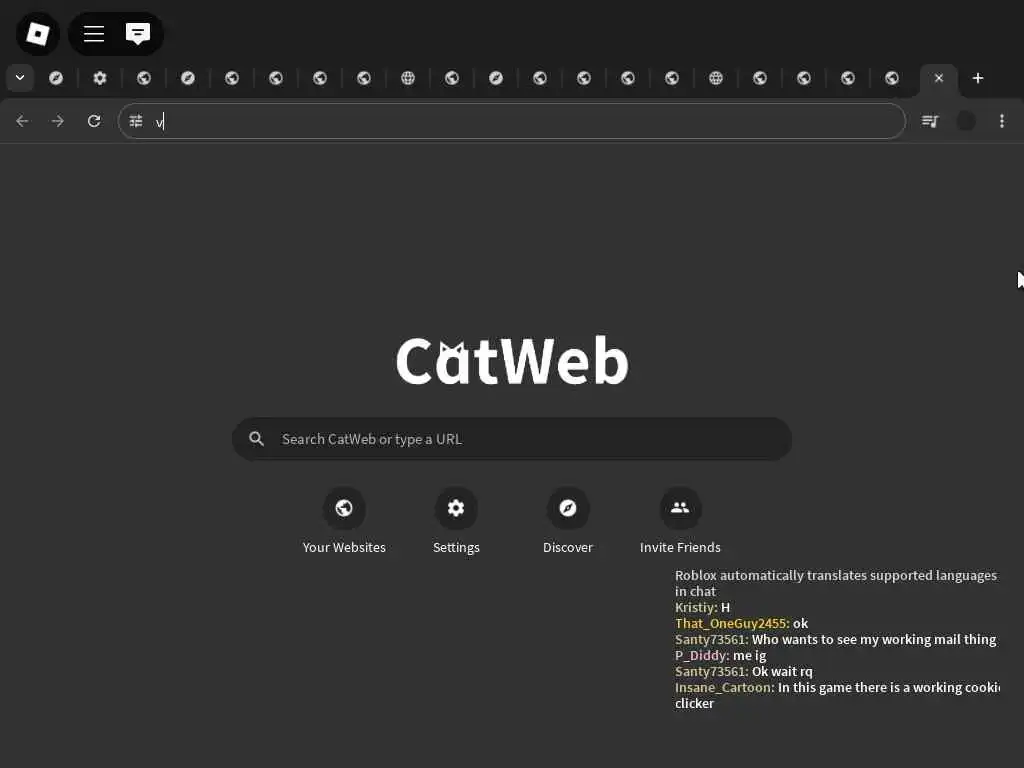The width and height of the screenshot is (1024, 768).
Task: Reload the current page
Action: coord(94,121)
